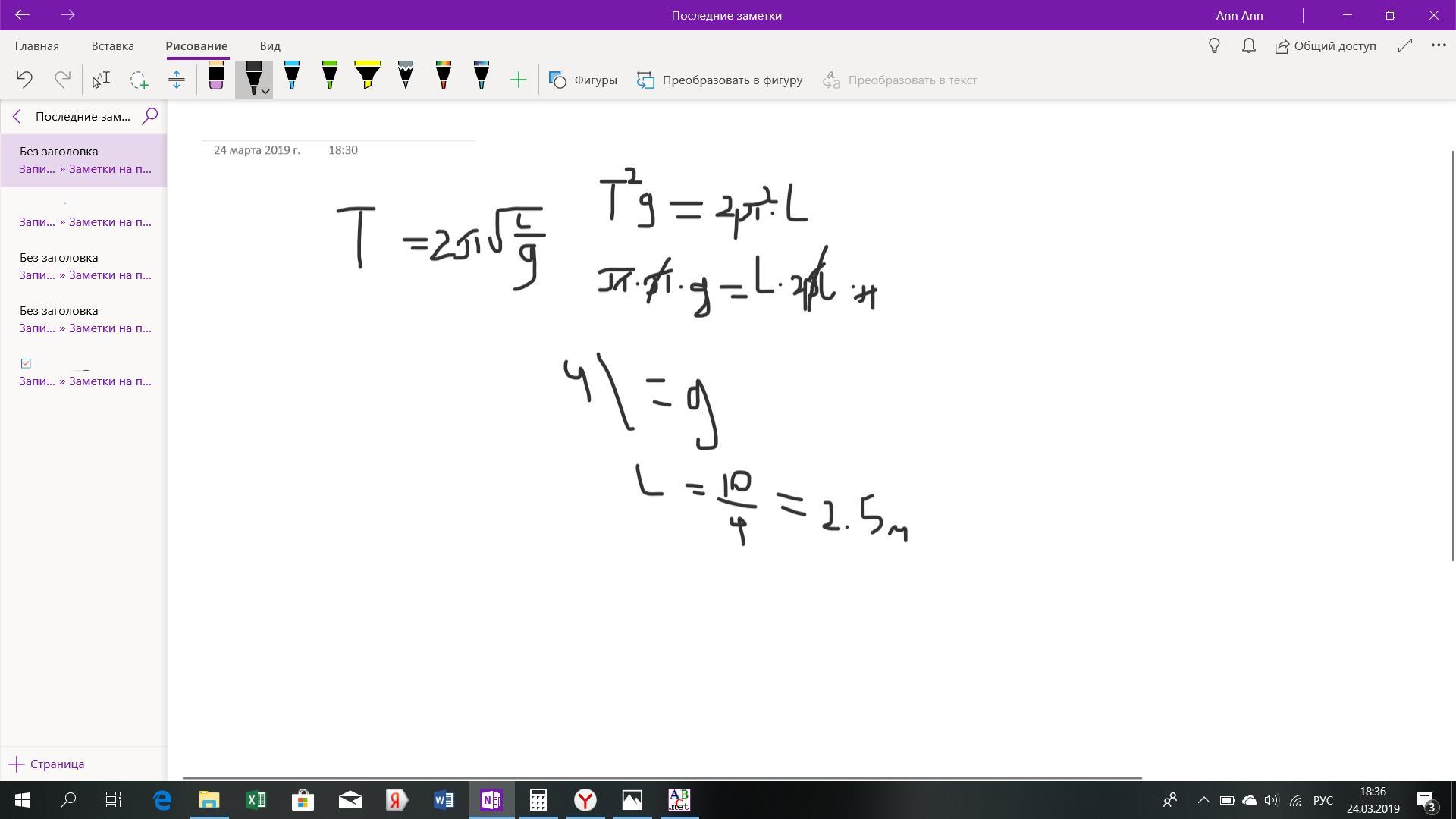This screenshot has height=819, width=1456.
Task: Choose the yellow highlighter pen
Action: point(368,77)
